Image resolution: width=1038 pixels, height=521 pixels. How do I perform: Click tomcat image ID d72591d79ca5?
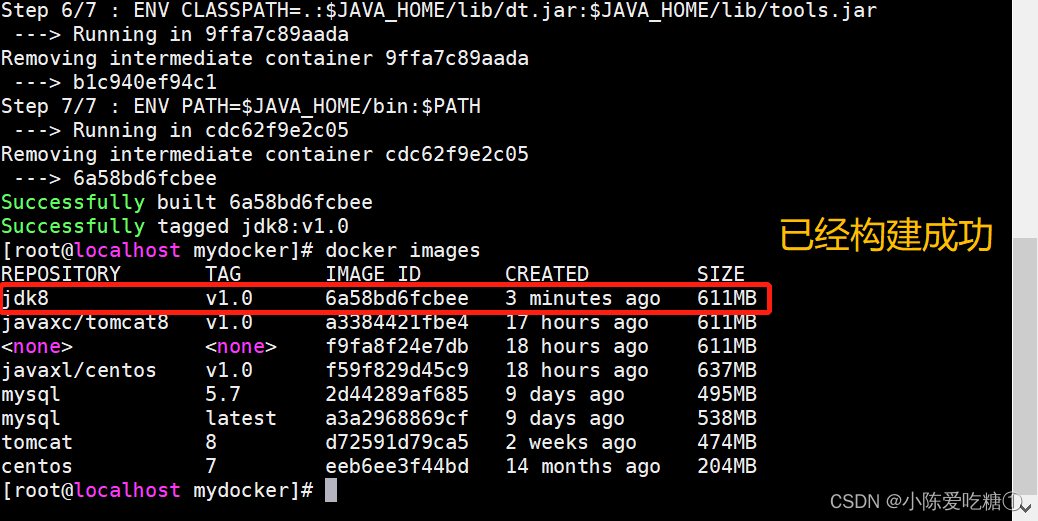click(397, 442)
